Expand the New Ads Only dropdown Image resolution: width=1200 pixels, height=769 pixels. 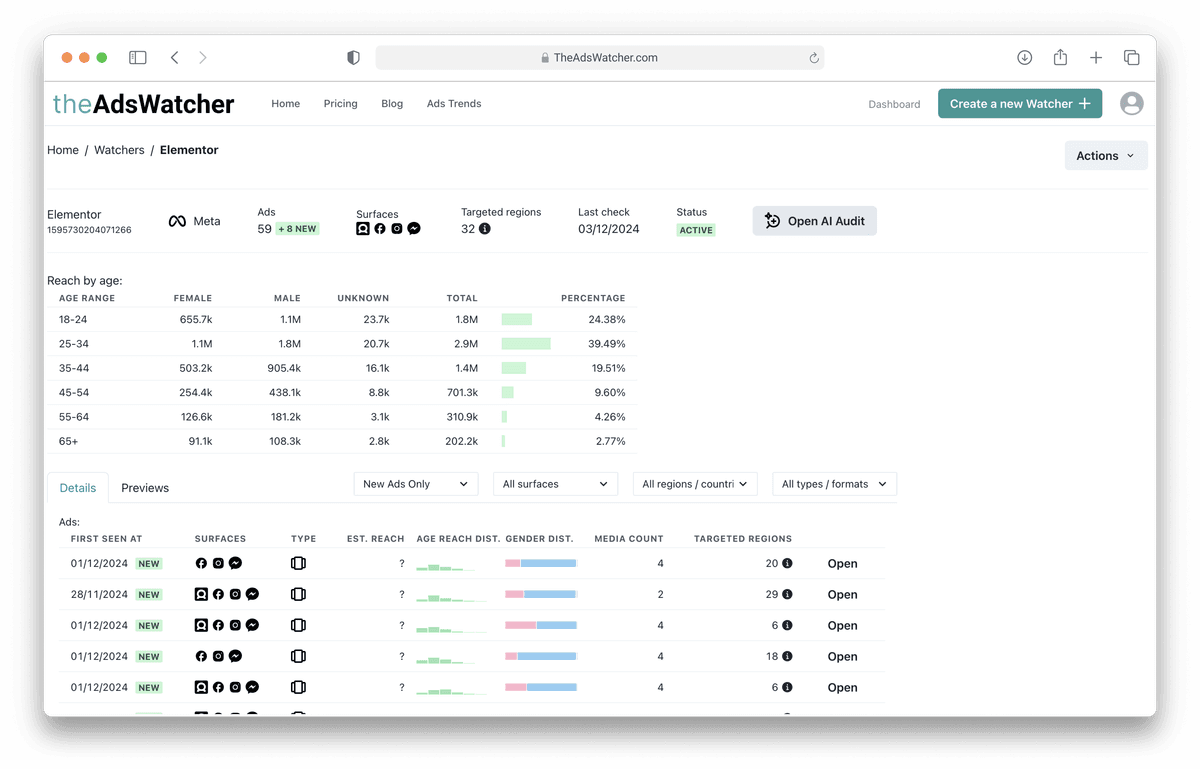[416, 484]
